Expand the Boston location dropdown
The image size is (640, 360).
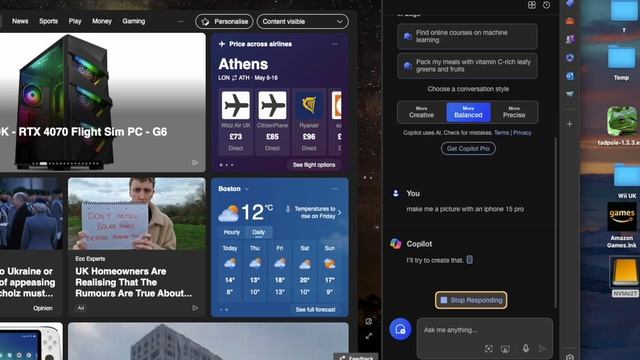click(x=247, y=189)
